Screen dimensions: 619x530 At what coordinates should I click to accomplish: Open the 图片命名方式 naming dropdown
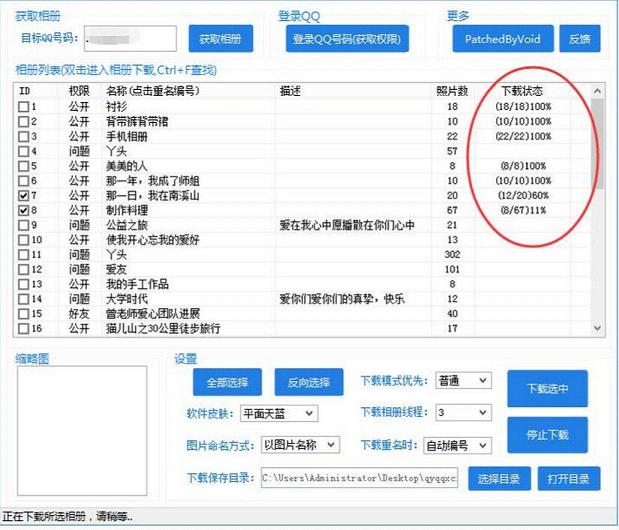point(300,445)
